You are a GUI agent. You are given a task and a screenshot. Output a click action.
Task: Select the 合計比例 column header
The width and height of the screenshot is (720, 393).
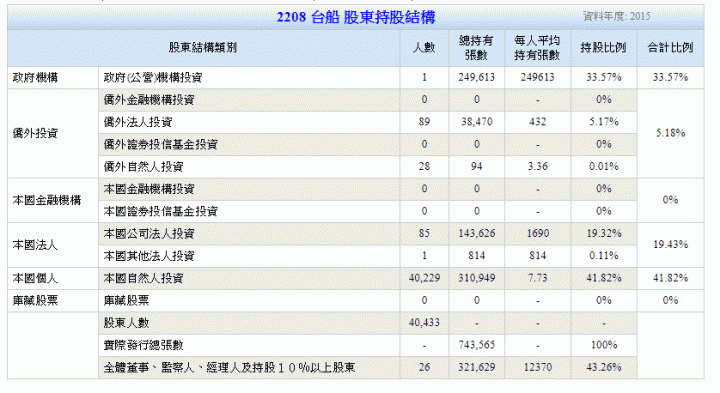(670, 48)
